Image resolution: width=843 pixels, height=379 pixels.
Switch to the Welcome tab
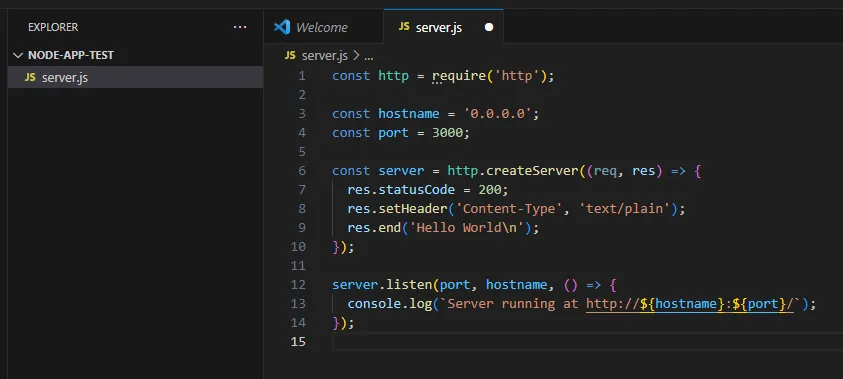tap(322, 27)
